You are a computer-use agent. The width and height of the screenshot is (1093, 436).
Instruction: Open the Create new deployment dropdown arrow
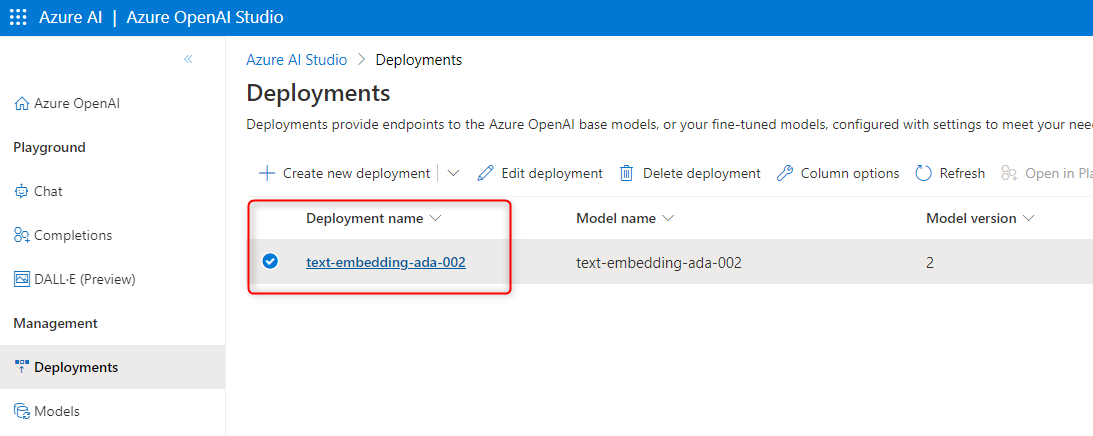(453, 173)
